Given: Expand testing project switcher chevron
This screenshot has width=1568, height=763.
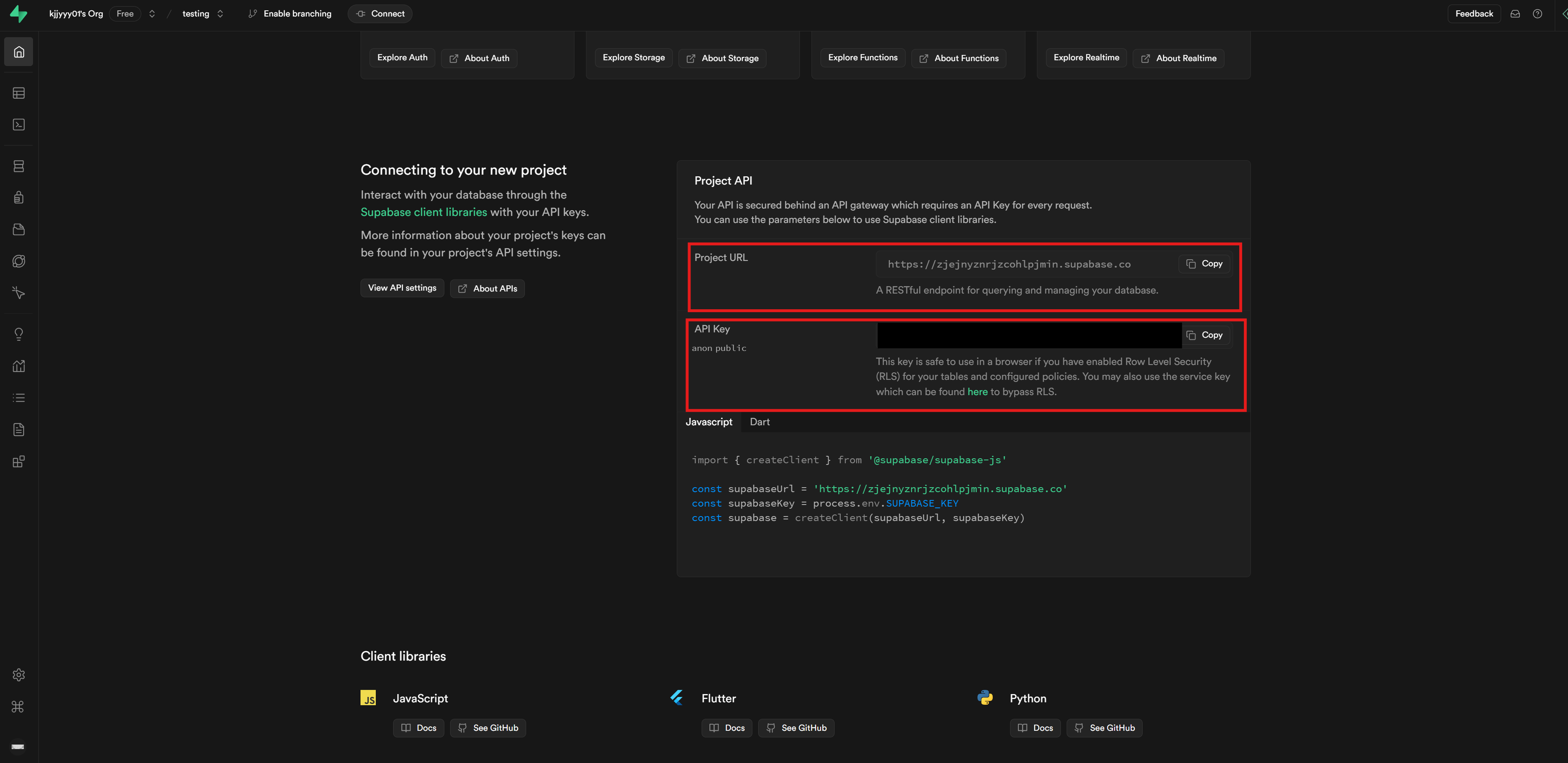Looking at the screenshot, I should point(221,13).
